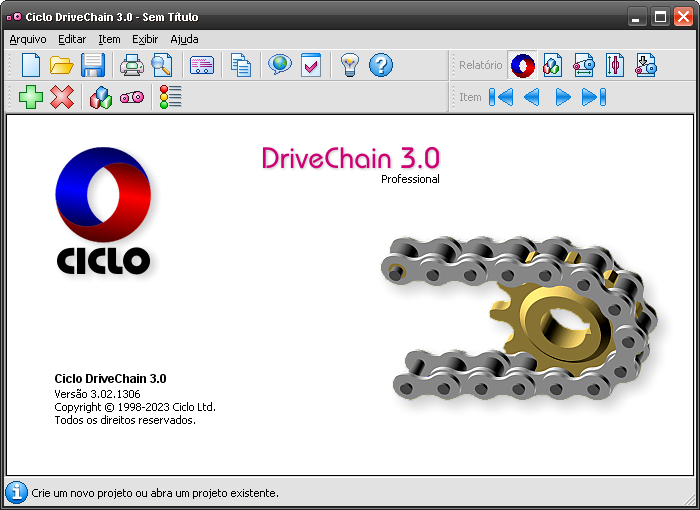Click the 'Versão 3.02.1306' text
The image size is (700, 510).
pyautogui.click(x=97, y=394)
